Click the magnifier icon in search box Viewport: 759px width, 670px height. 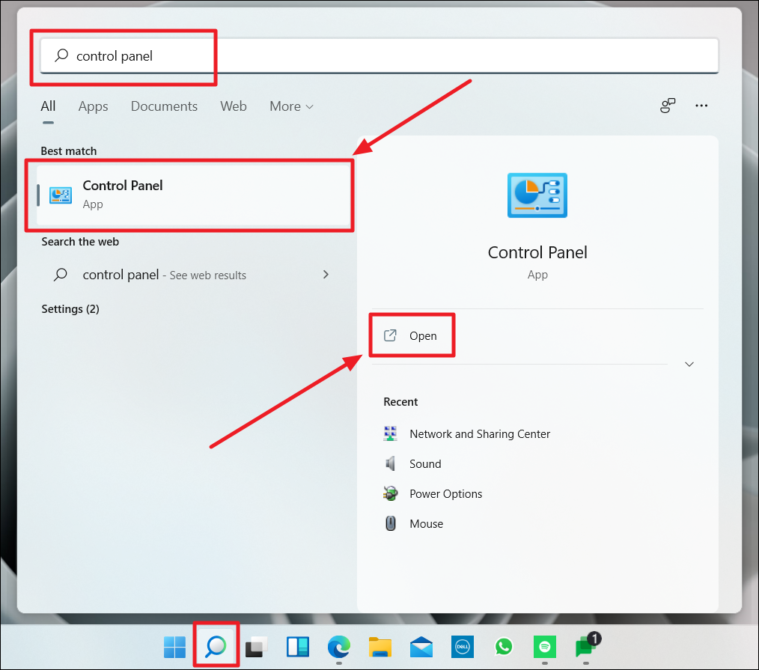coord(61,55)
